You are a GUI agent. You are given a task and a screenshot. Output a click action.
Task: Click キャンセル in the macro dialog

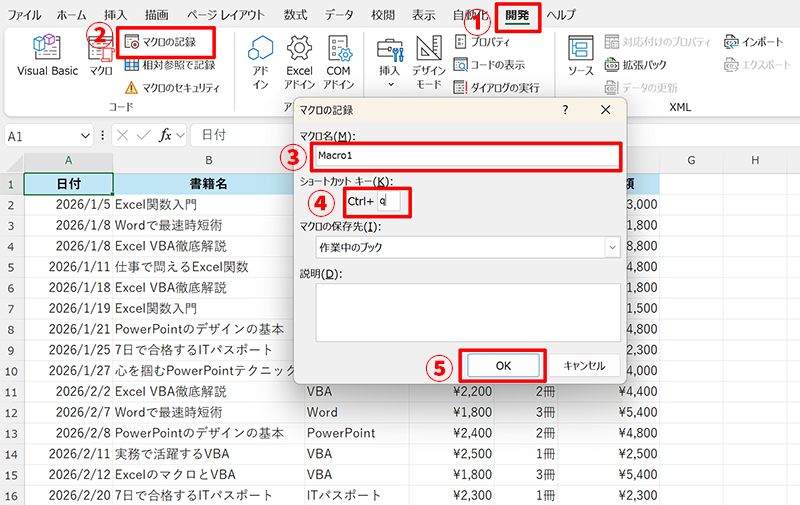(584, 365)
